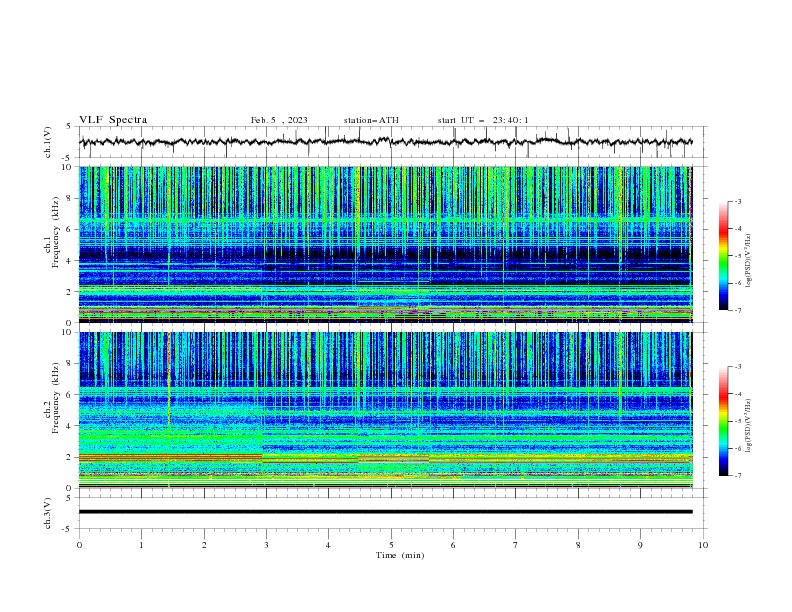Viewport: 792px width, 612px height.
Task: Click the time axis tick '8'
Action: coord(578,545)
